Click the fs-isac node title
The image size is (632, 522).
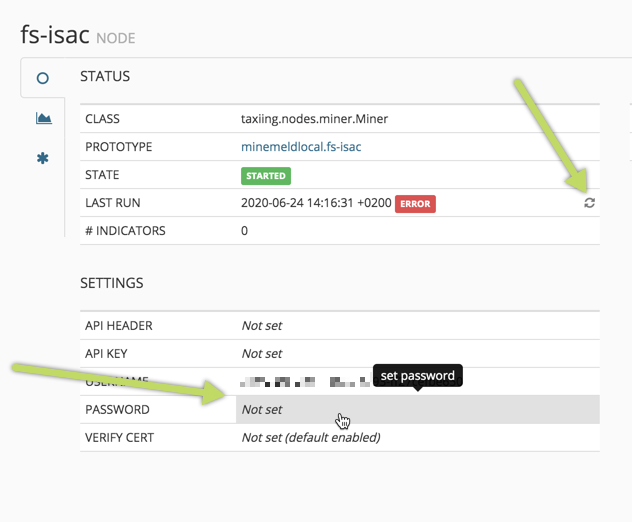(x=55, y=34)
